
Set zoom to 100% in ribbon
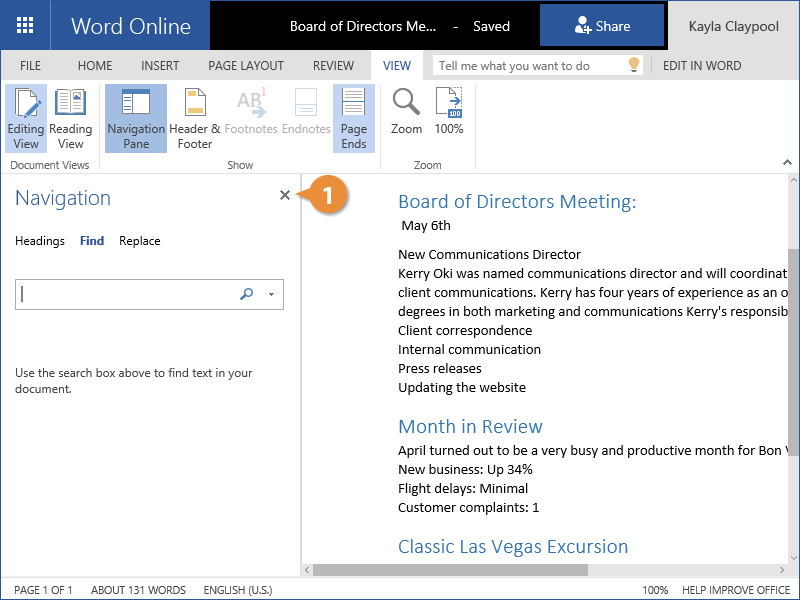coord(449,111)
